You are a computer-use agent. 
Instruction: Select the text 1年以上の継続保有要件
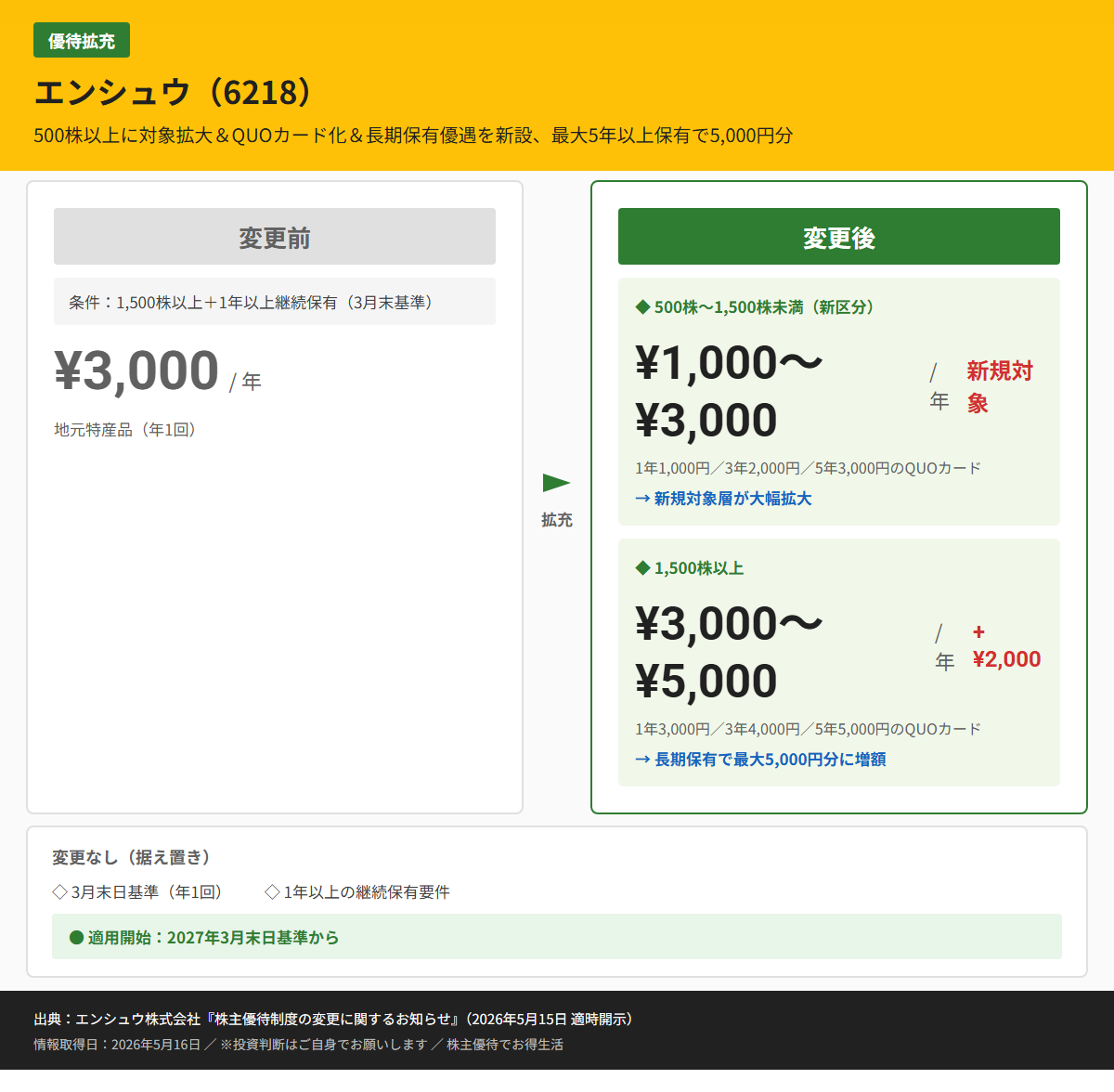coord(367,892)
